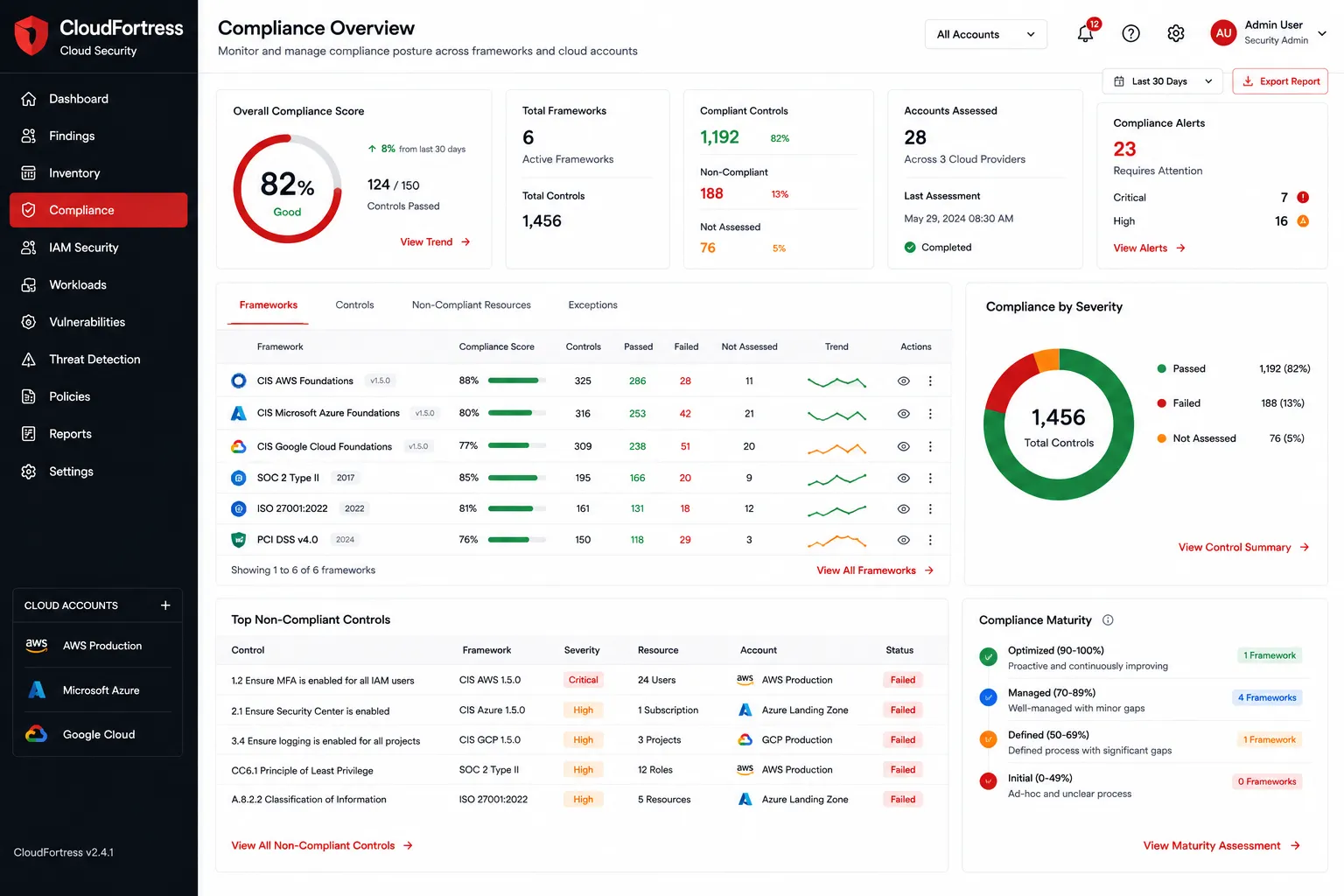
Task: Click the CIS AWS Foundations framework icon
Action: pos(238,381)
